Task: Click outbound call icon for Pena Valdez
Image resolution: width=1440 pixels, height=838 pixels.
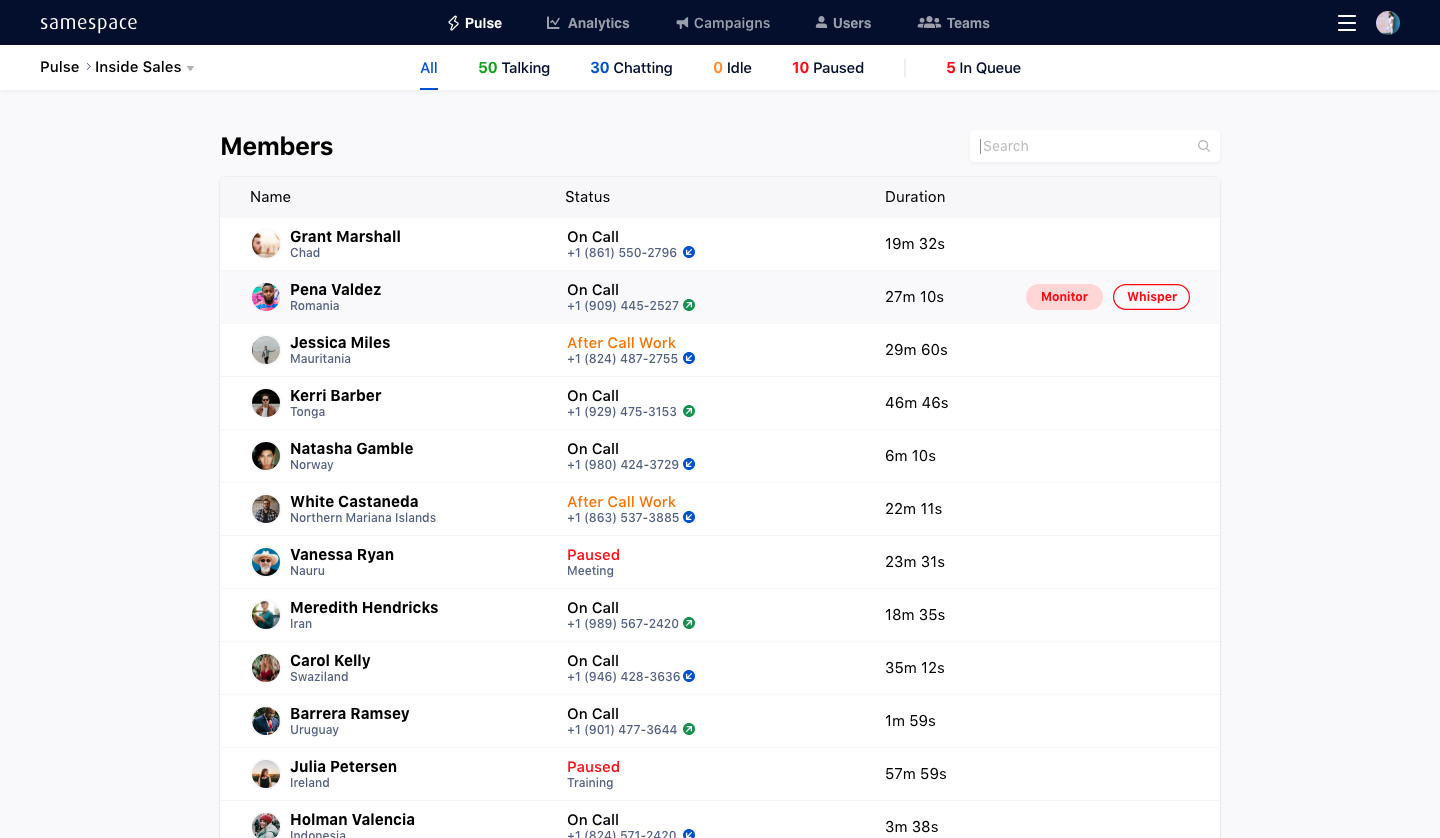Action: (689, 306)
